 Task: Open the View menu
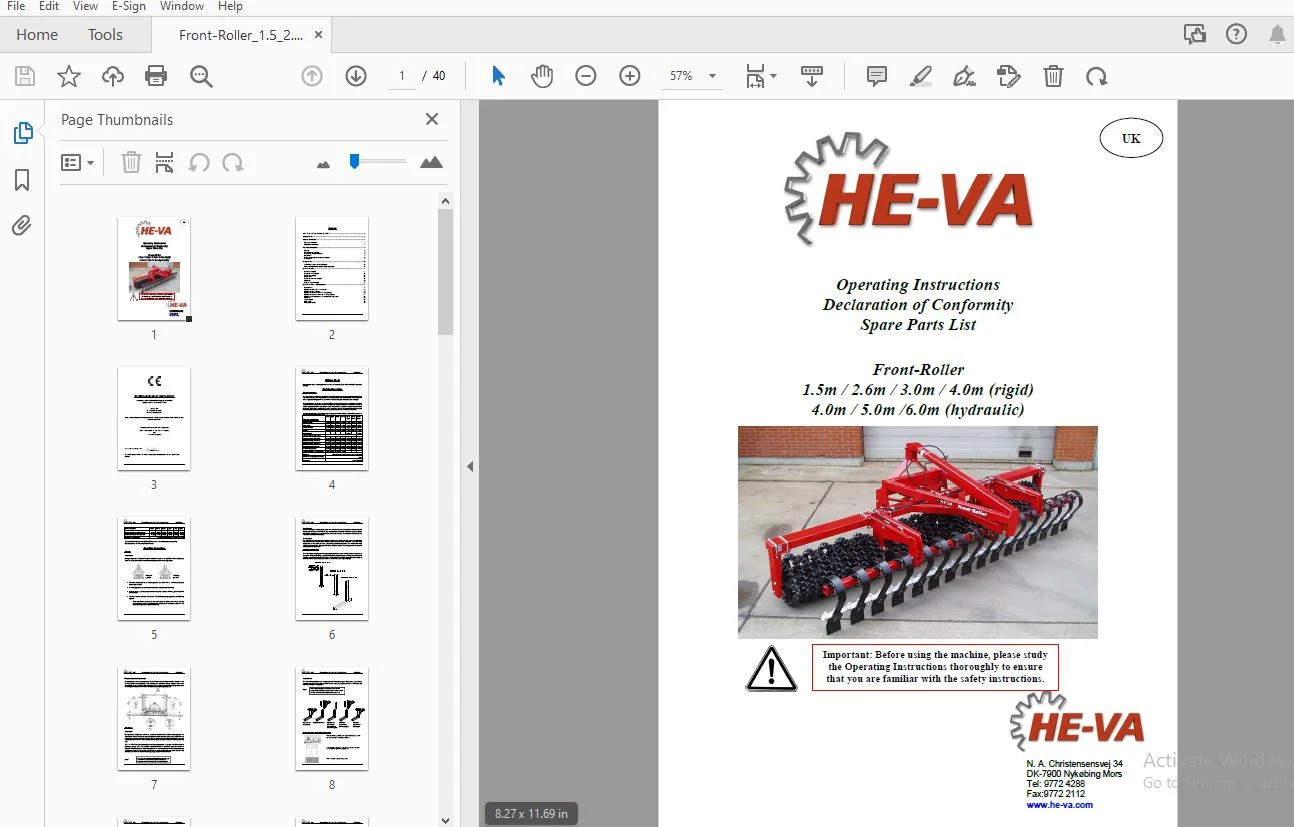pyautogui.click(x=85, y=6)
